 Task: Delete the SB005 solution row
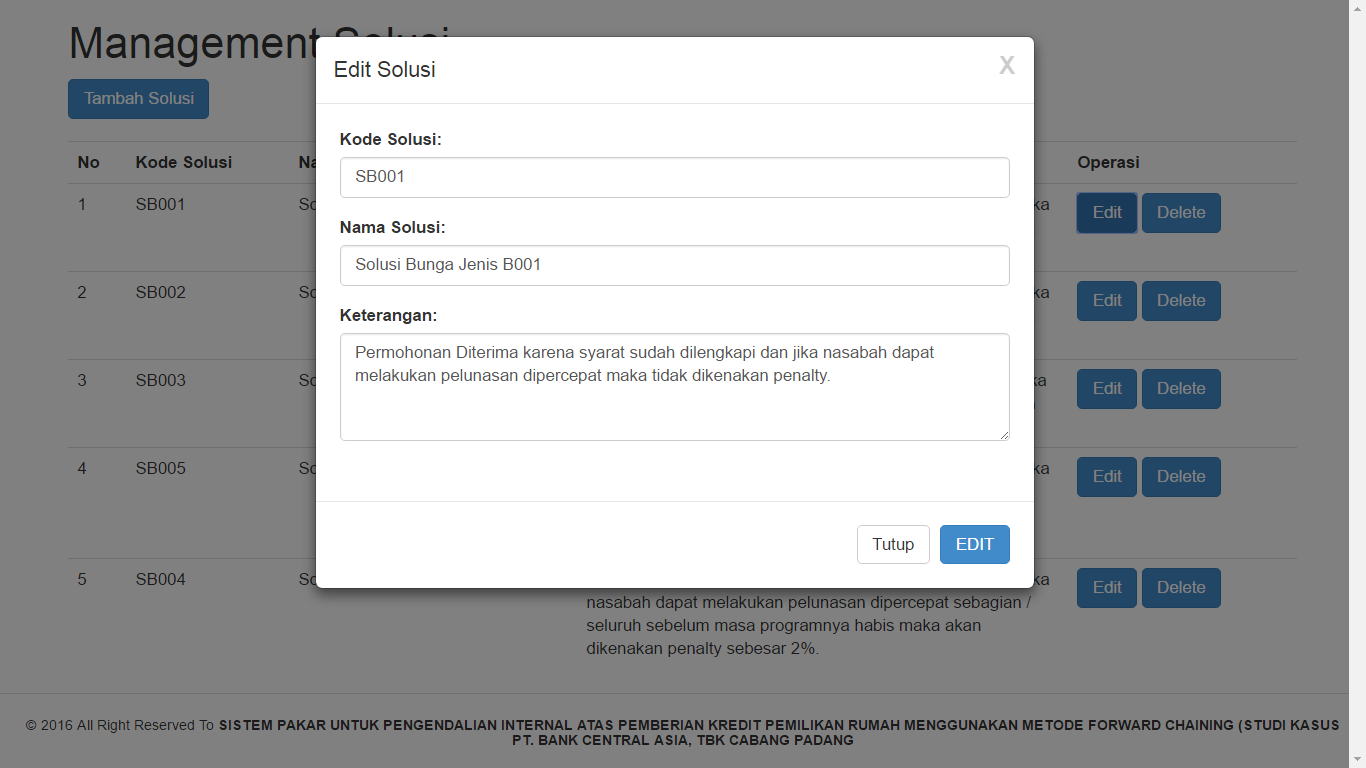(1181, 477)
